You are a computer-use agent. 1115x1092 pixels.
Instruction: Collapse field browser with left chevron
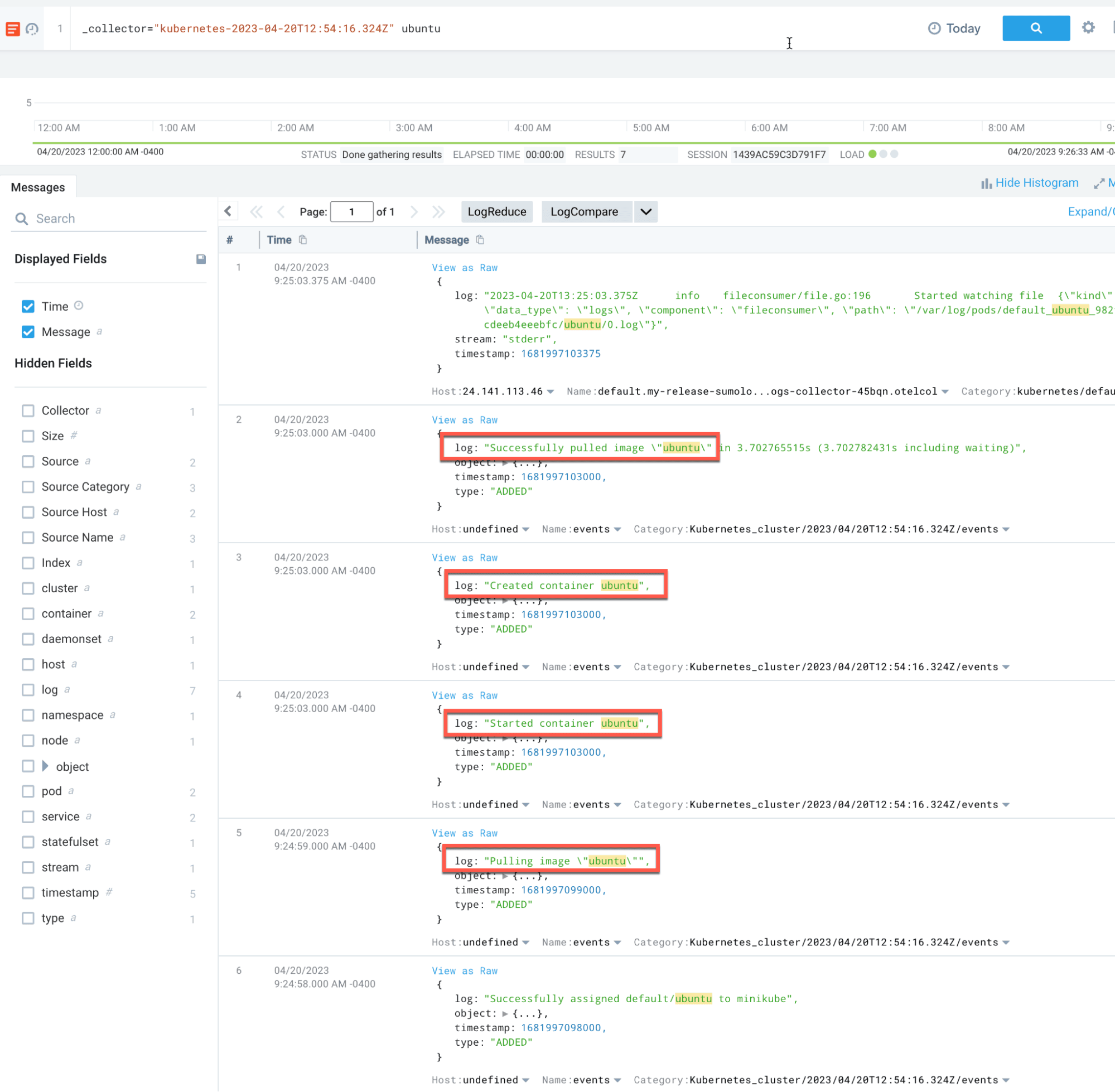click(x=228, y=211)
